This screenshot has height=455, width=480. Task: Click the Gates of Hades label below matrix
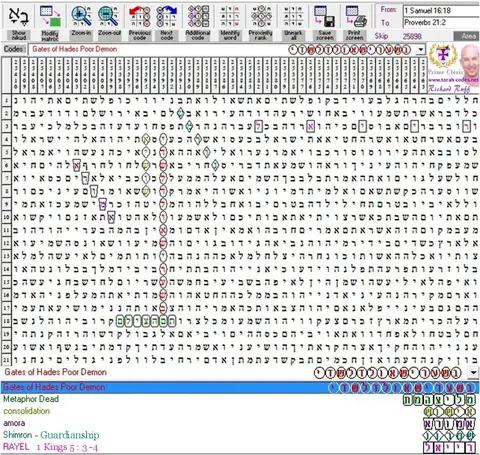(56, 372)
